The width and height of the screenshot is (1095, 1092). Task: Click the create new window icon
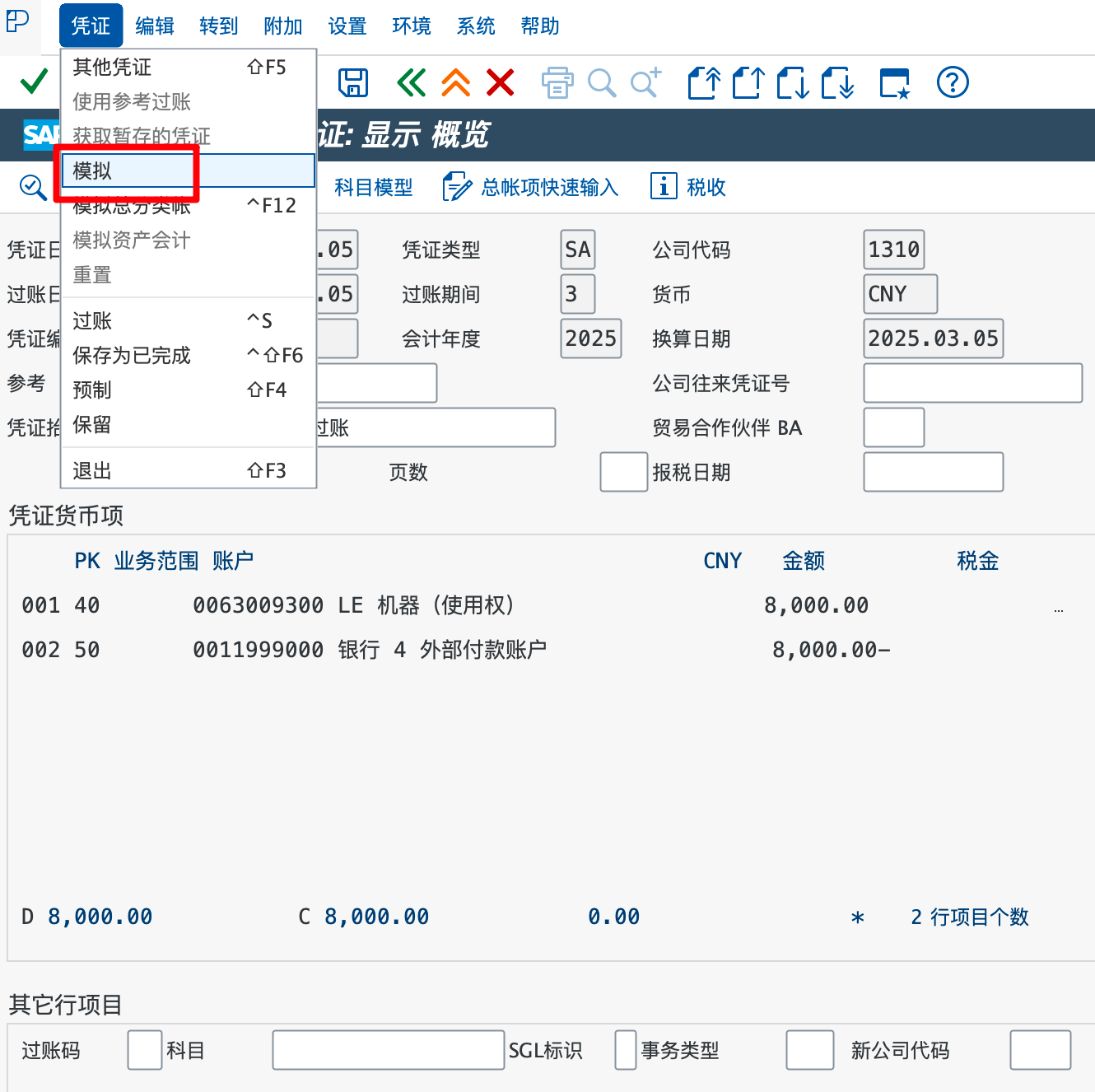pos(895,82)
